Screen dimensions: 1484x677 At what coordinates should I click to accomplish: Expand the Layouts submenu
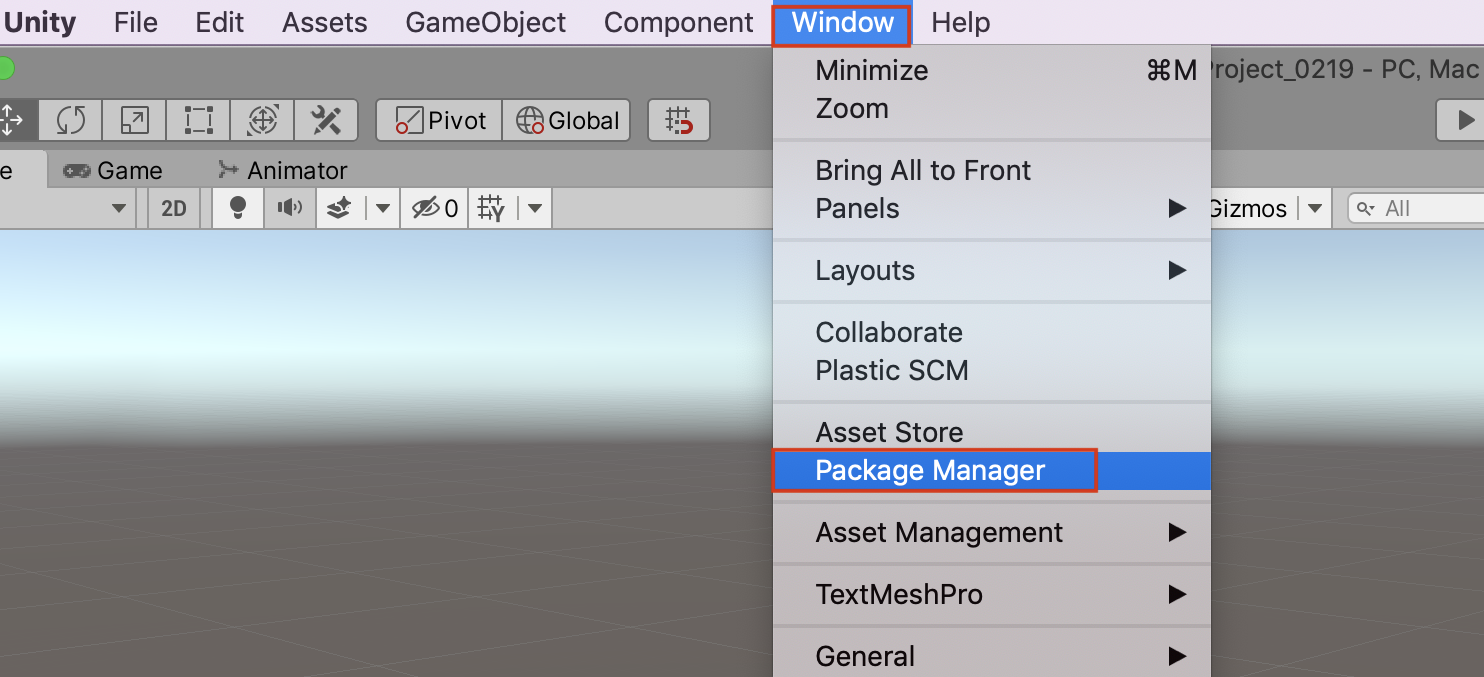[x=990, y=270]
